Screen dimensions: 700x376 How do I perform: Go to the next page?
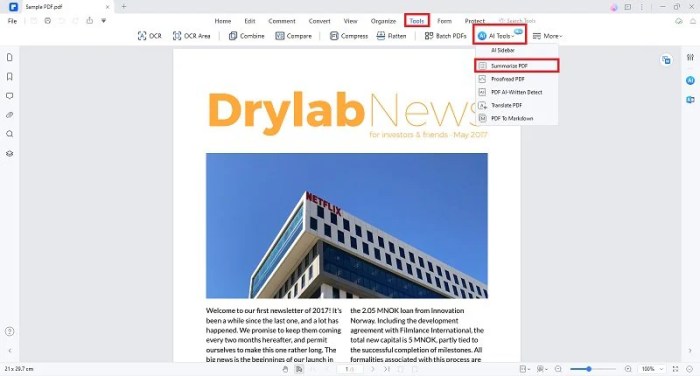(x=373, y=369)
